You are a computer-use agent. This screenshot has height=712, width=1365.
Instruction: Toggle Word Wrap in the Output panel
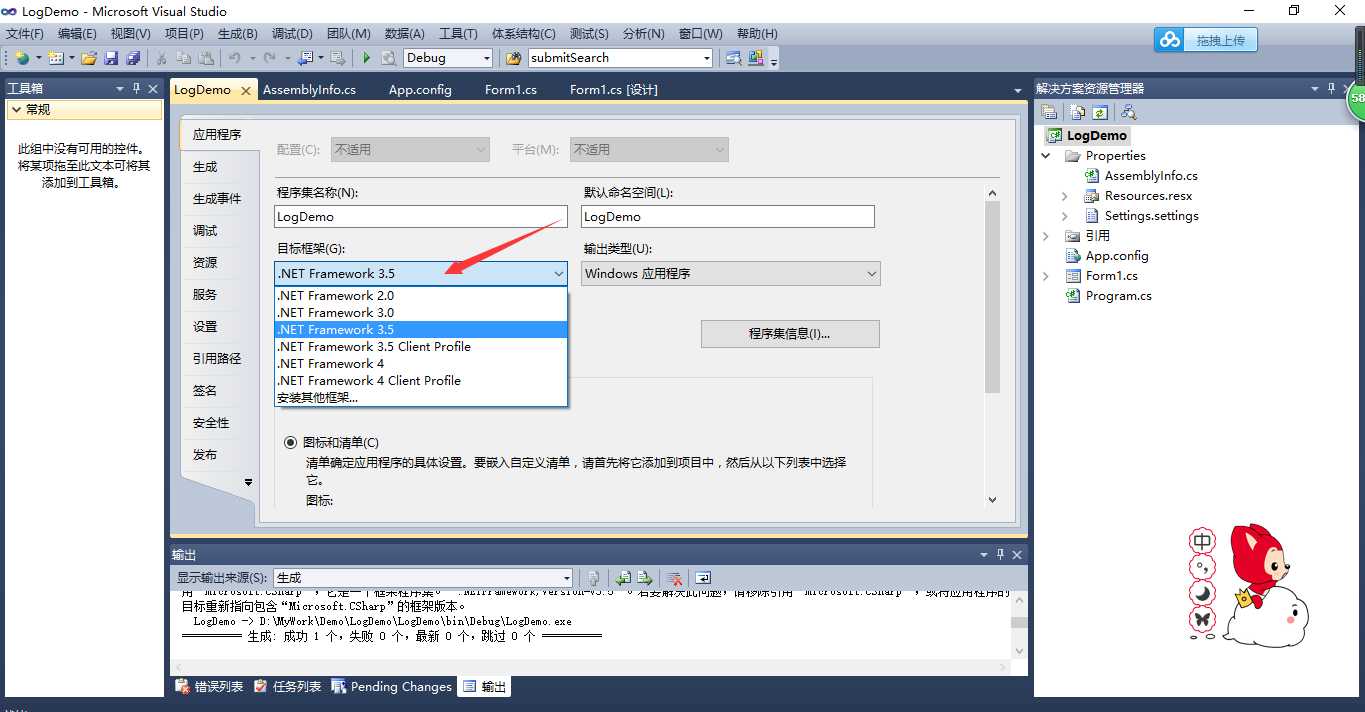click(703, 578)
